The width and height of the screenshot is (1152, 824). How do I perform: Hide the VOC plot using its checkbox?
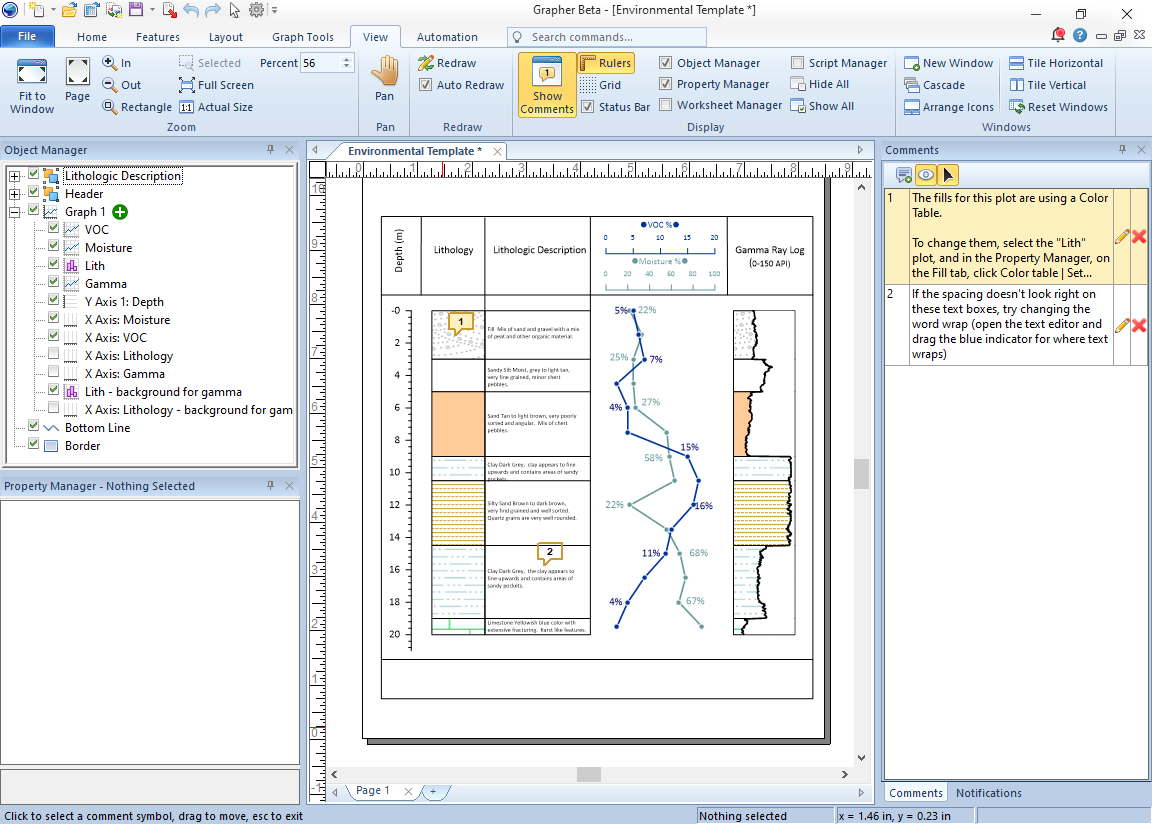click(54, 229)
